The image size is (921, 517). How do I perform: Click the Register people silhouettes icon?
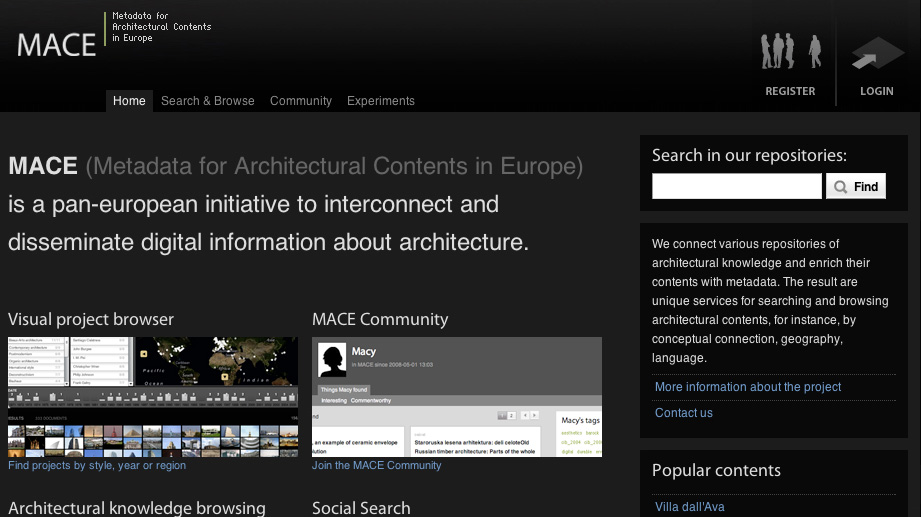(790, 51)
